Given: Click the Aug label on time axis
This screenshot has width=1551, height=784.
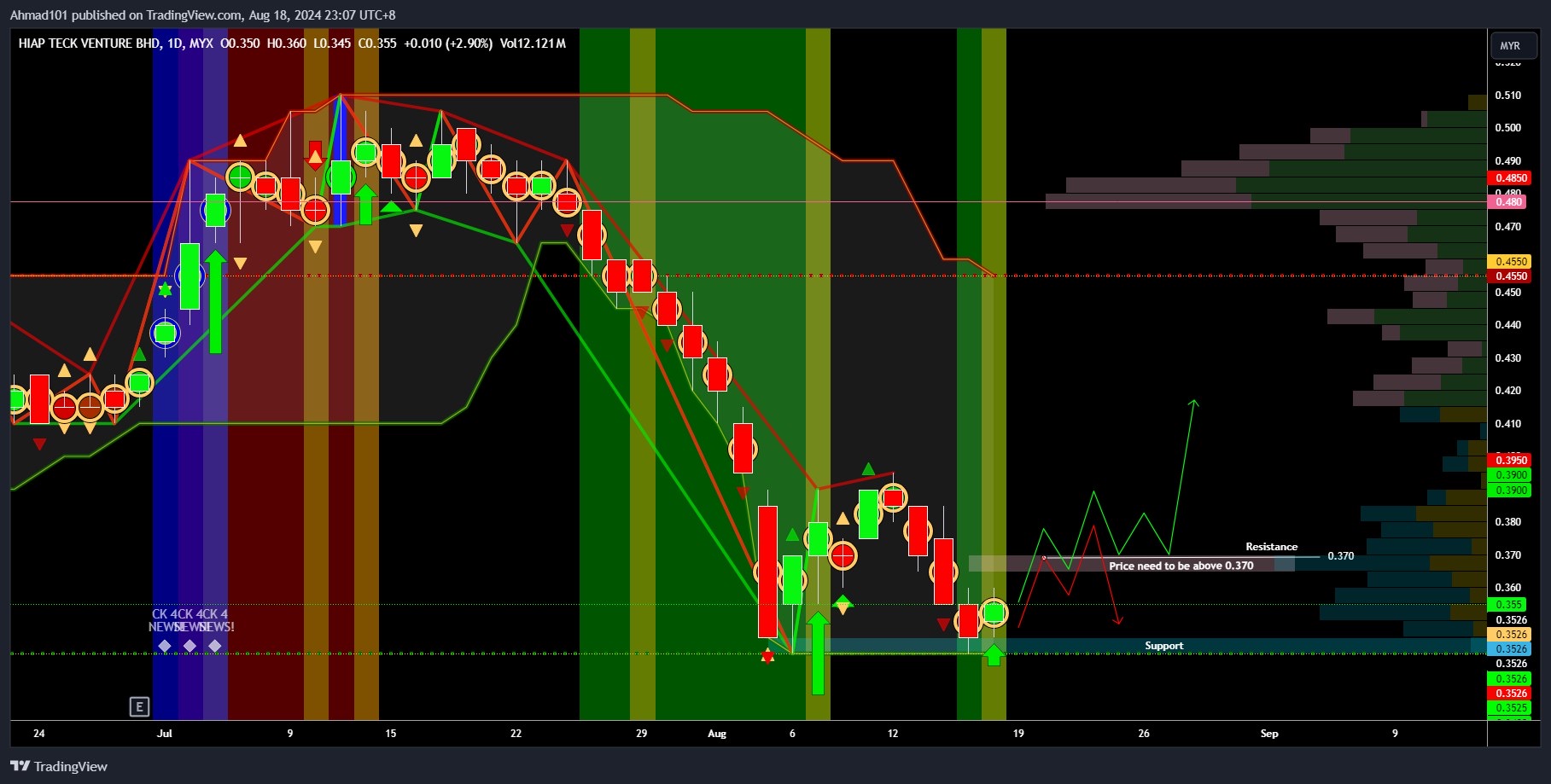Looking at the screenshot, I should click(x=717, y=734).
